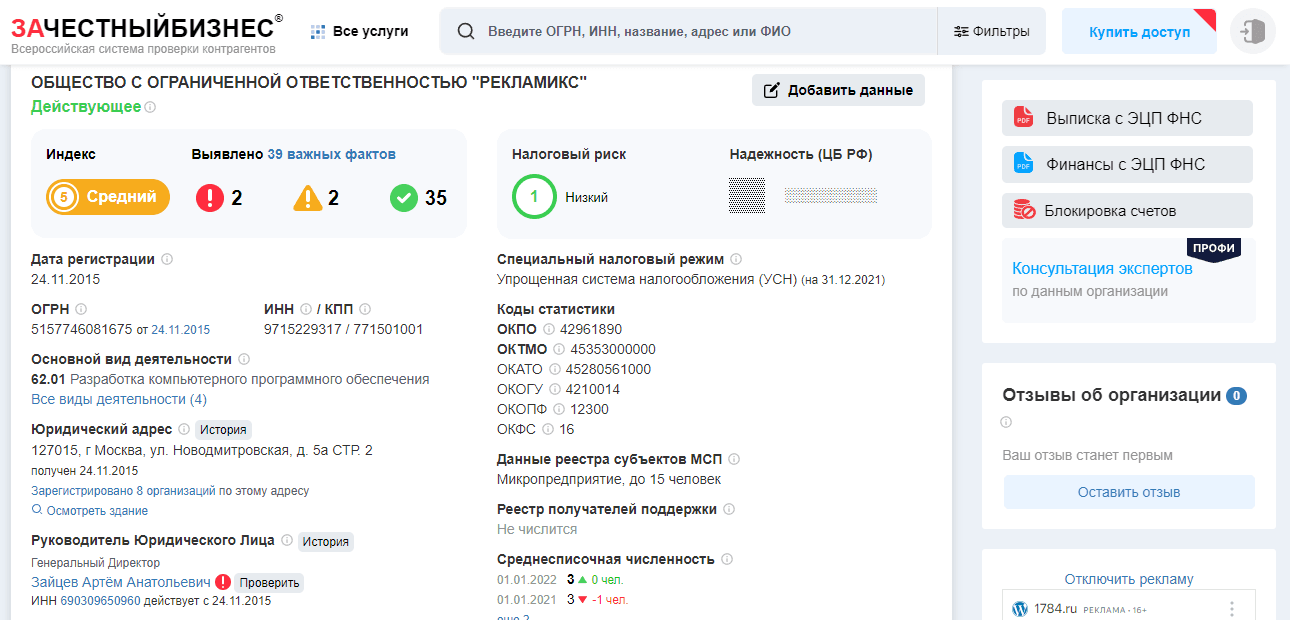The width and height of the screenshot is (1290, 620).
Task: Open the ad options three-dot menu
Action: pos(1232,608)
